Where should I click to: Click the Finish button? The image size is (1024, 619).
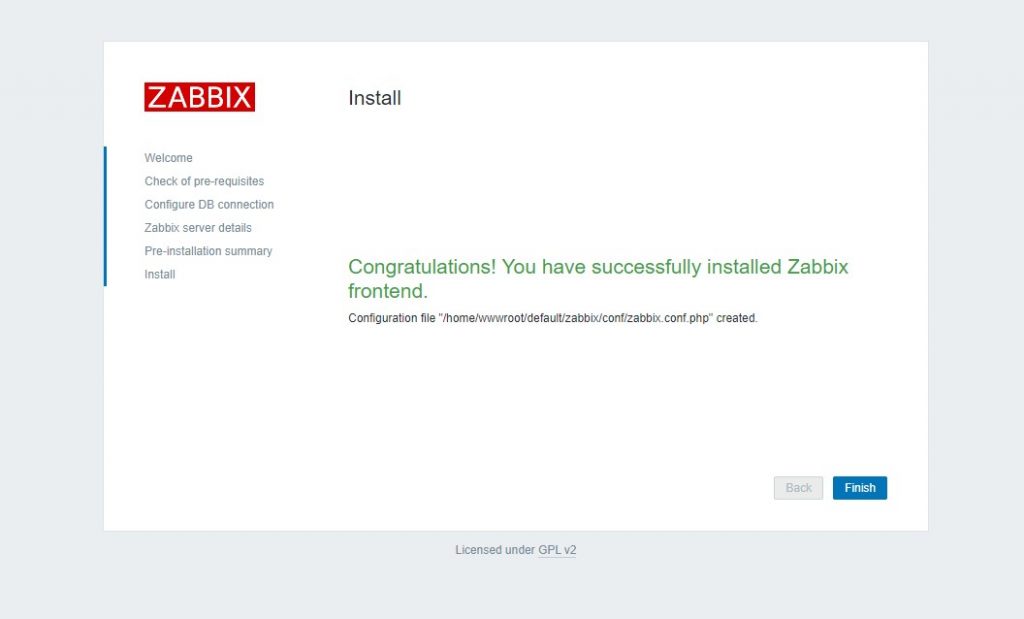859,488
